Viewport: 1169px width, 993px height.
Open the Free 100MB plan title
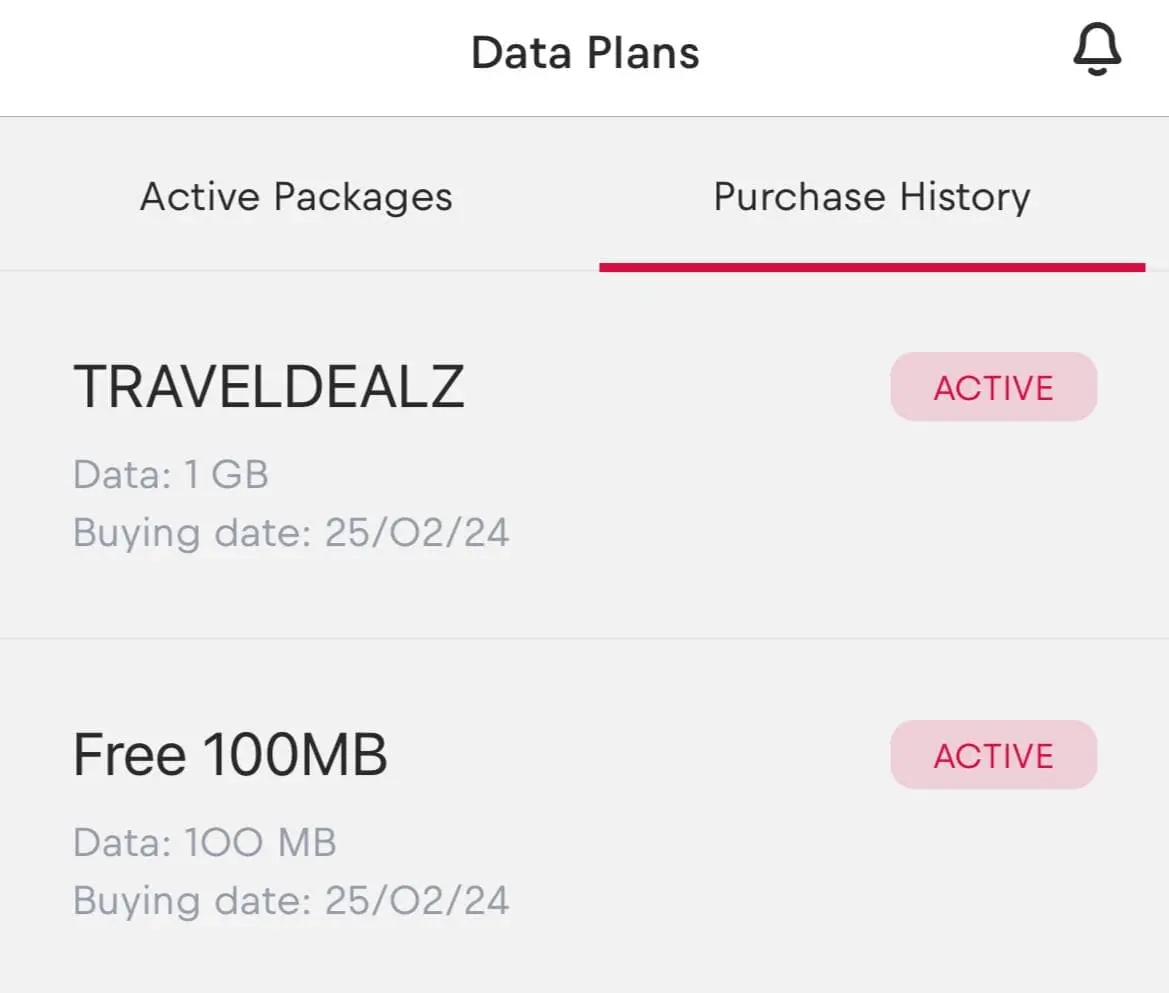(x=230, y=754)
